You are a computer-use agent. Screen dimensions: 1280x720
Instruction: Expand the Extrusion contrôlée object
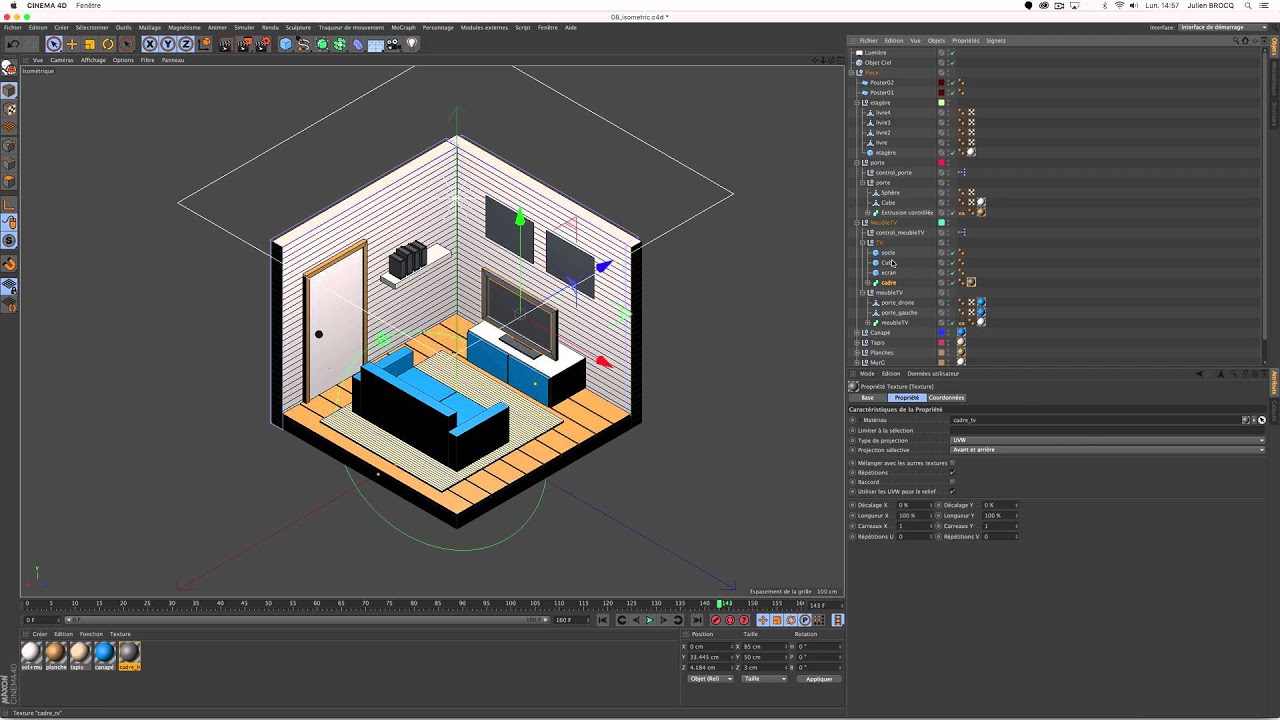868,213
